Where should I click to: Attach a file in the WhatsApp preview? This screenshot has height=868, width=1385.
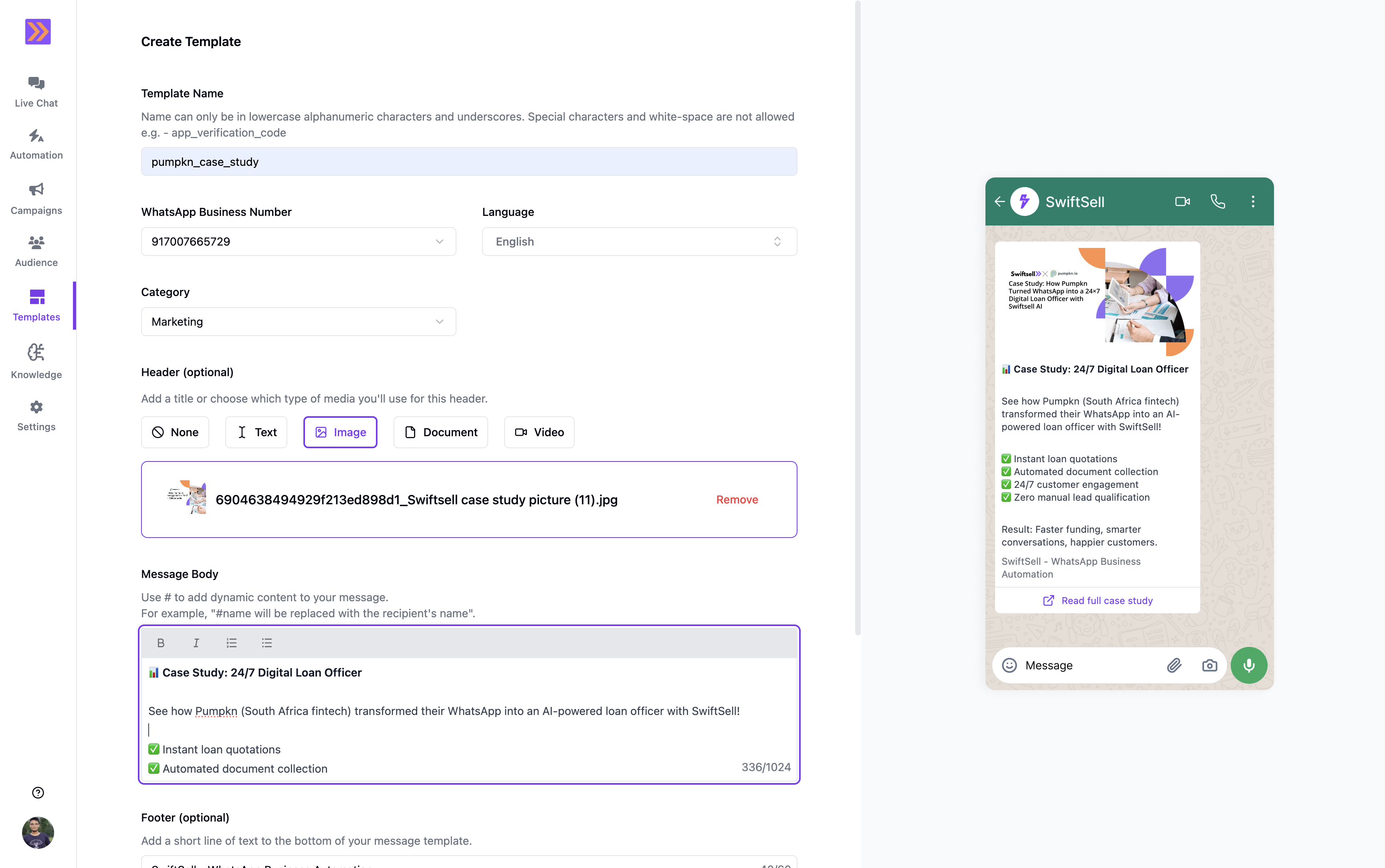(x=1174, y=665)
